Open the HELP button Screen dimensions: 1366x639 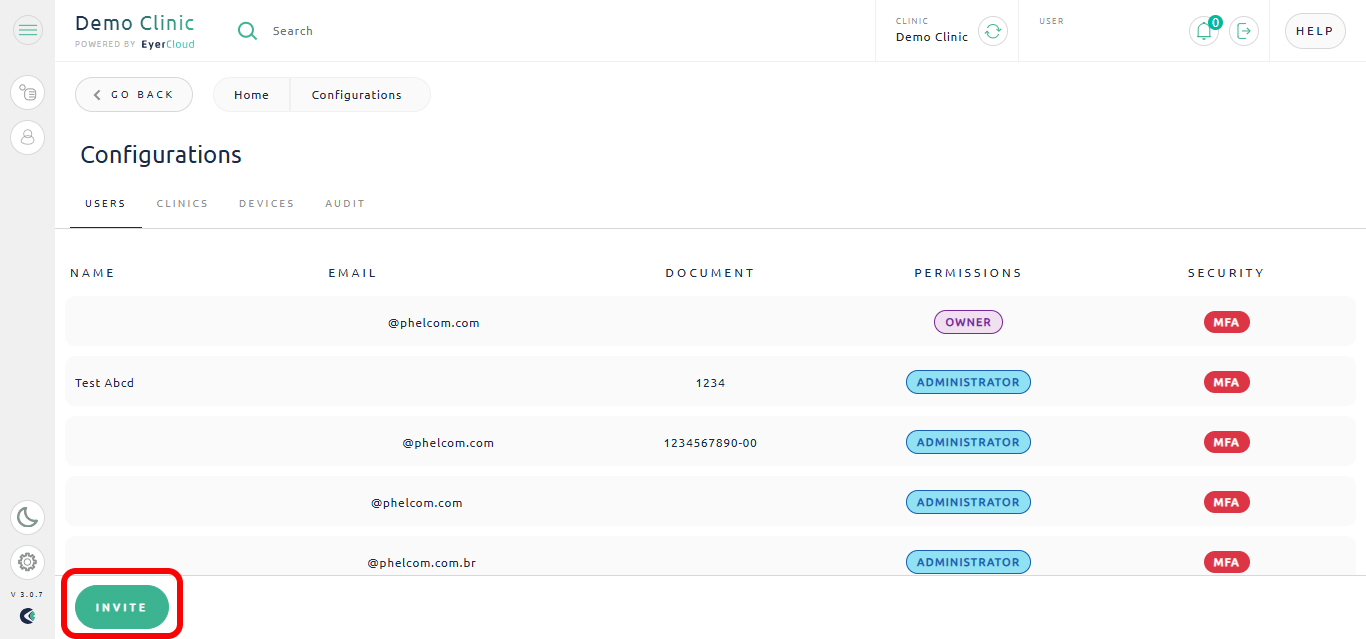[x=1315, y=31]
